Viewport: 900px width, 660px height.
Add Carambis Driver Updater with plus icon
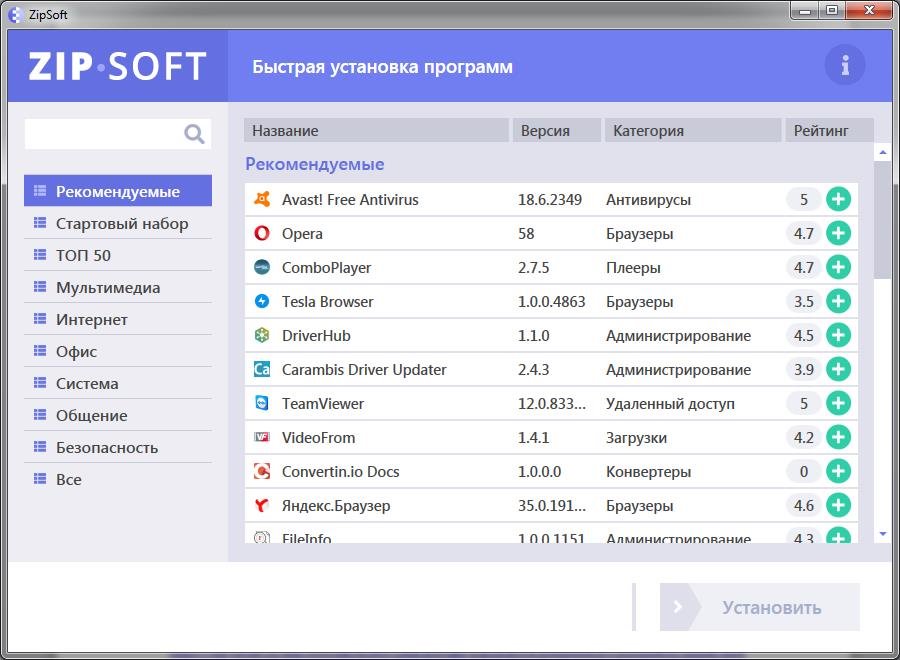[x=838, y=369]
